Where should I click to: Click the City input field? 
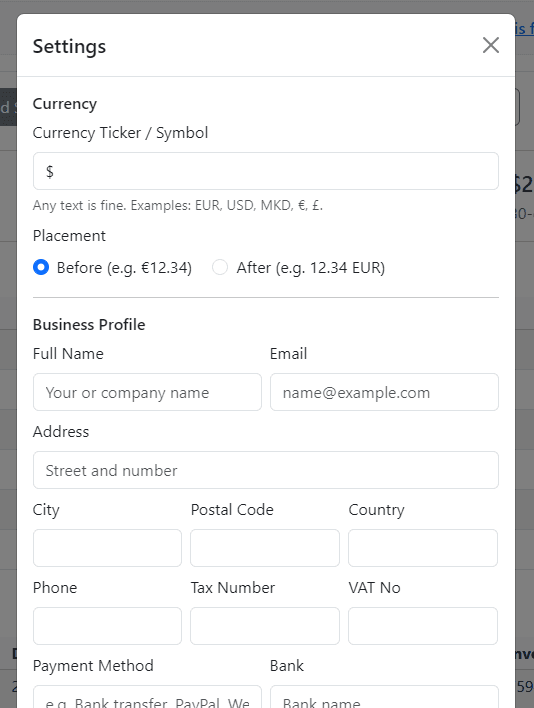(107, 548)
